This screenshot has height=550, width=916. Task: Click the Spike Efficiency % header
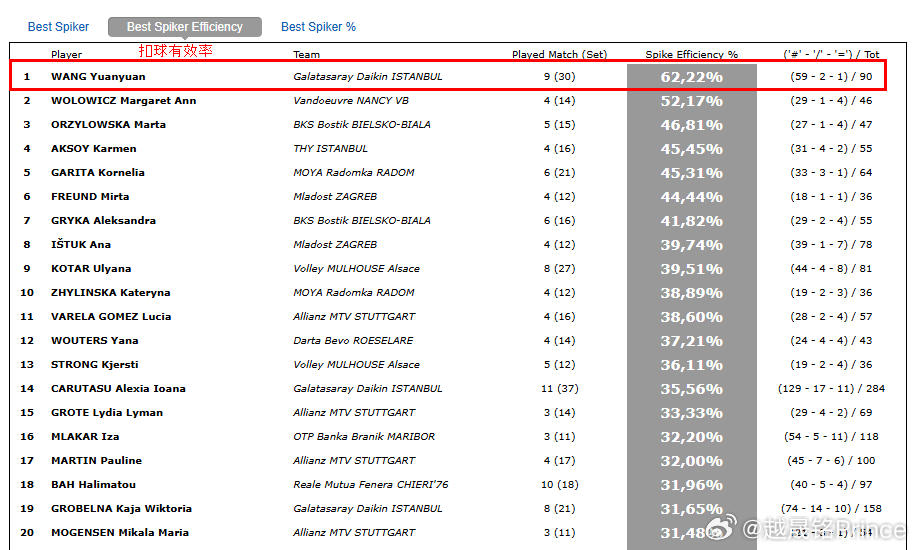(x=692, y=54)
